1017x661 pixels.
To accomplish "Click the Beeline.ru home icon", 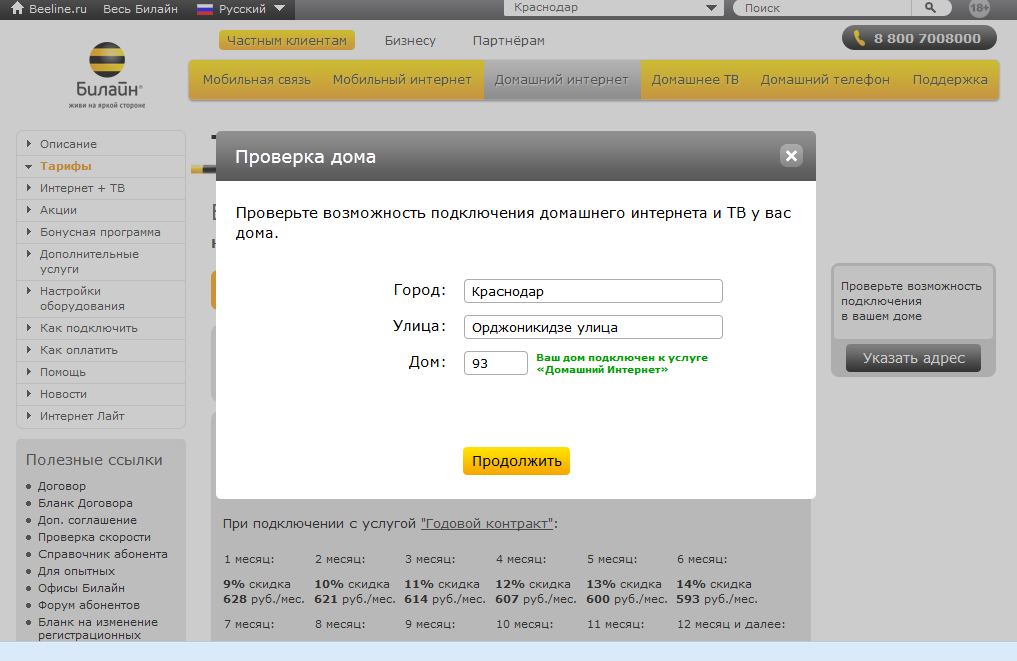I will coord(18,8).
